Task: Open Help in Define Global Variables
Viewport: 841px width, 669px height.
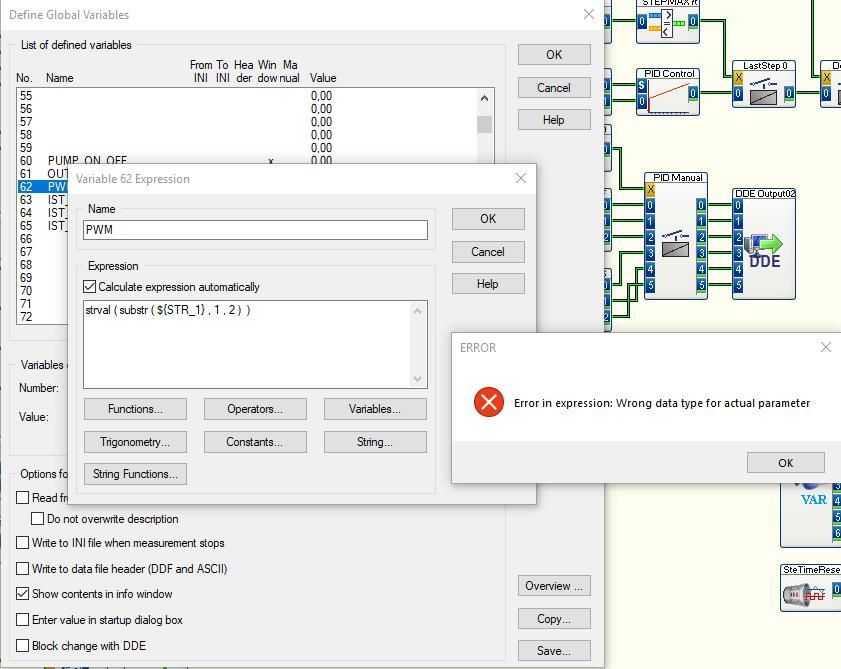Action: (554, 120)
